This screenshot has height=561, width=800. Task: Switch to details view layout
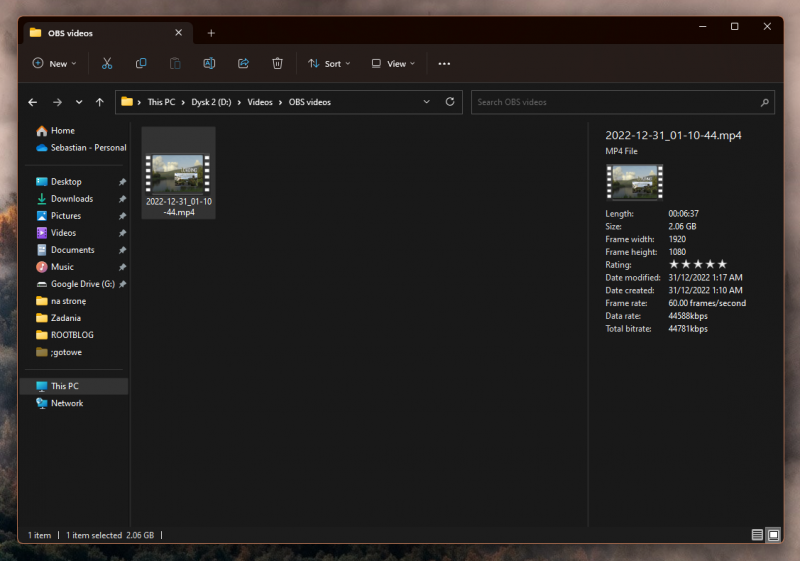coord(757,535)
